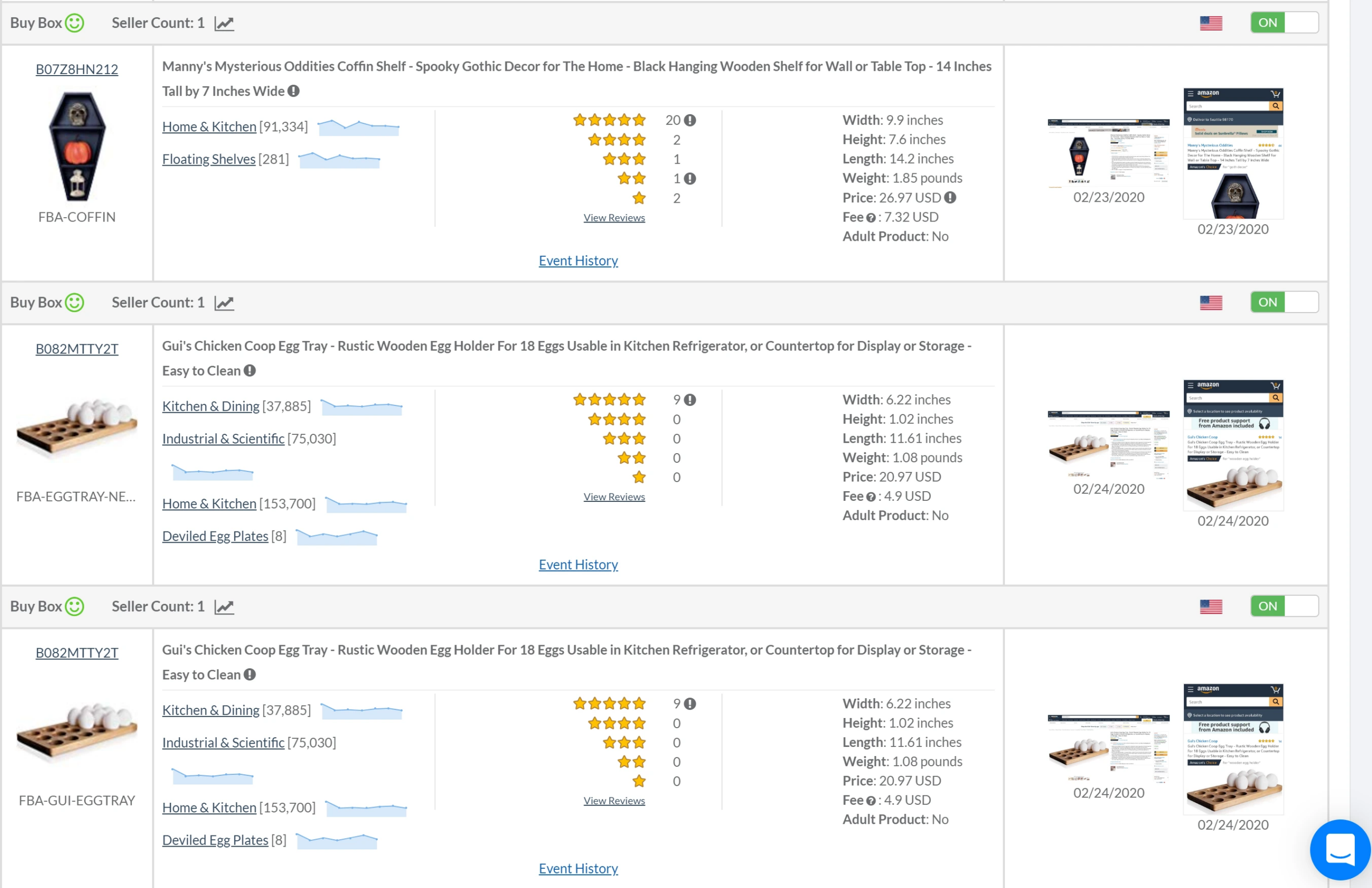Open the Floating Shelves category link
Viewport: 1372px width, 888px height.
[x=208, y=159]
